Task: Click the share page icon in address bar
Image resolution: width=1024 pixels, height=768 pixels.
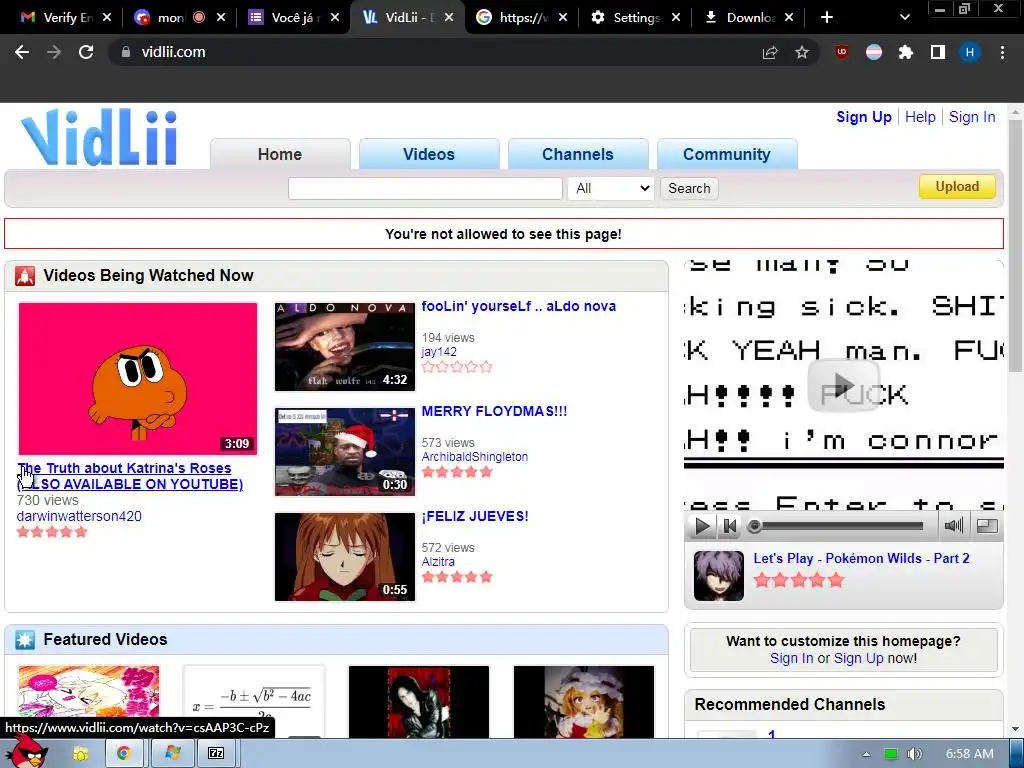Action: [770, 52]
